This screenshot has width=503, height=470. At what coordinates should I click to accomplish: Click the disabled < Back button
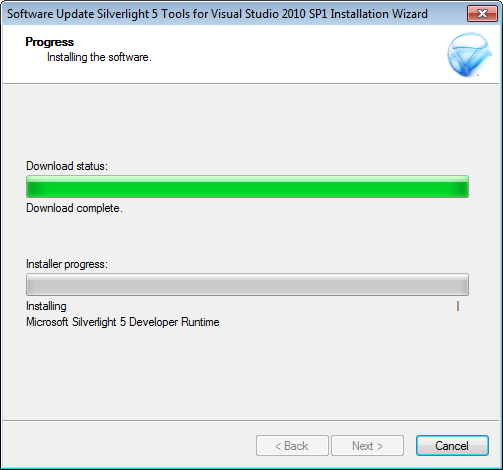pyautogui.click(x=292, y=446)
